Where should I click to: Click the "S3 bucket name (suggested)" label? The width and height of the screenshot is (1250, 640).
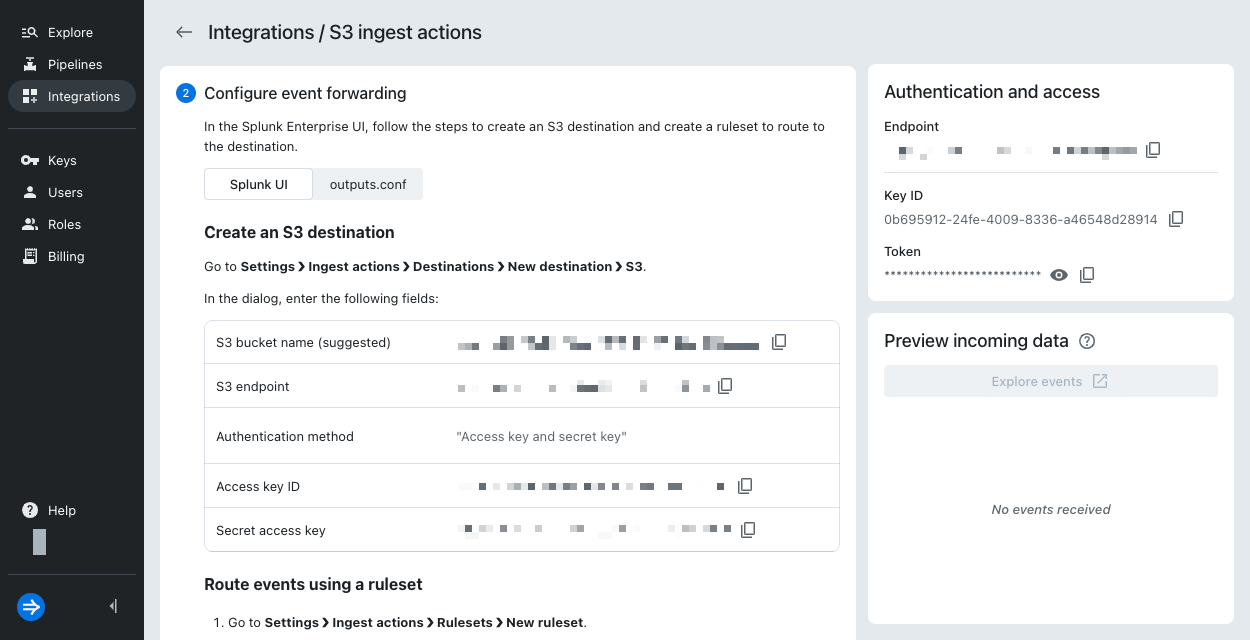(303, 342)
